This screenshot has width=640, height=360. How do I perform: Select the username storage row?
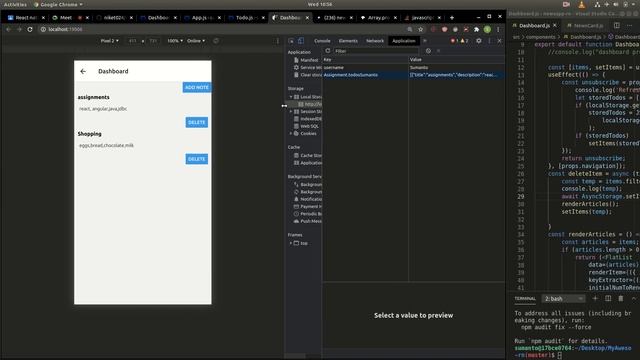(413, 67)
